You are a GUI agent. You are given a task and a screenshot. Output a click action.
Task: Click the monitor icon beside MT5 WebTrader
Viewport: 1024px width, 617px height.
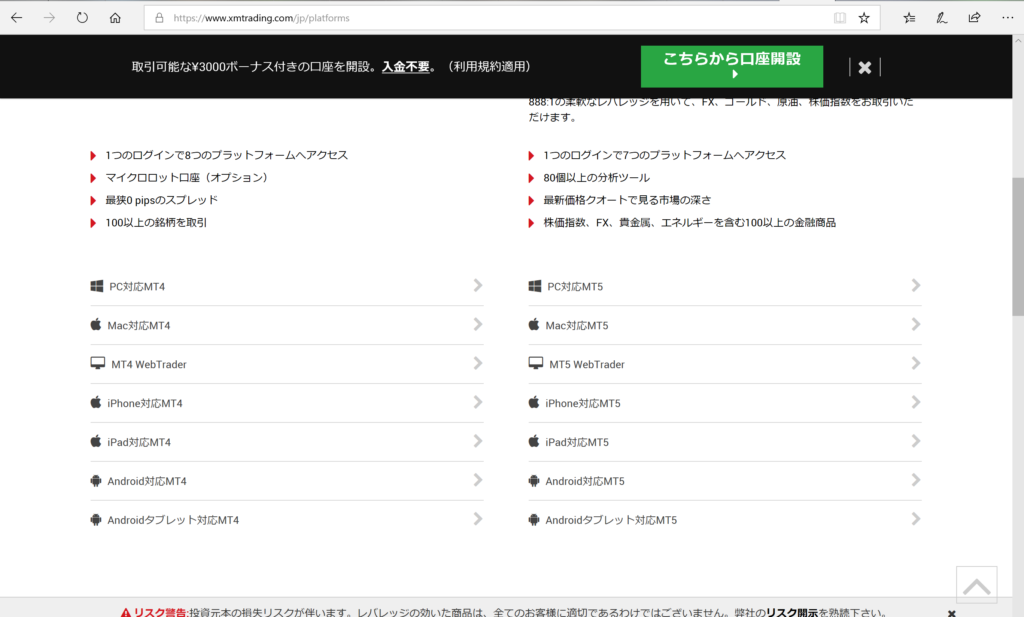[x=536, y=363]
